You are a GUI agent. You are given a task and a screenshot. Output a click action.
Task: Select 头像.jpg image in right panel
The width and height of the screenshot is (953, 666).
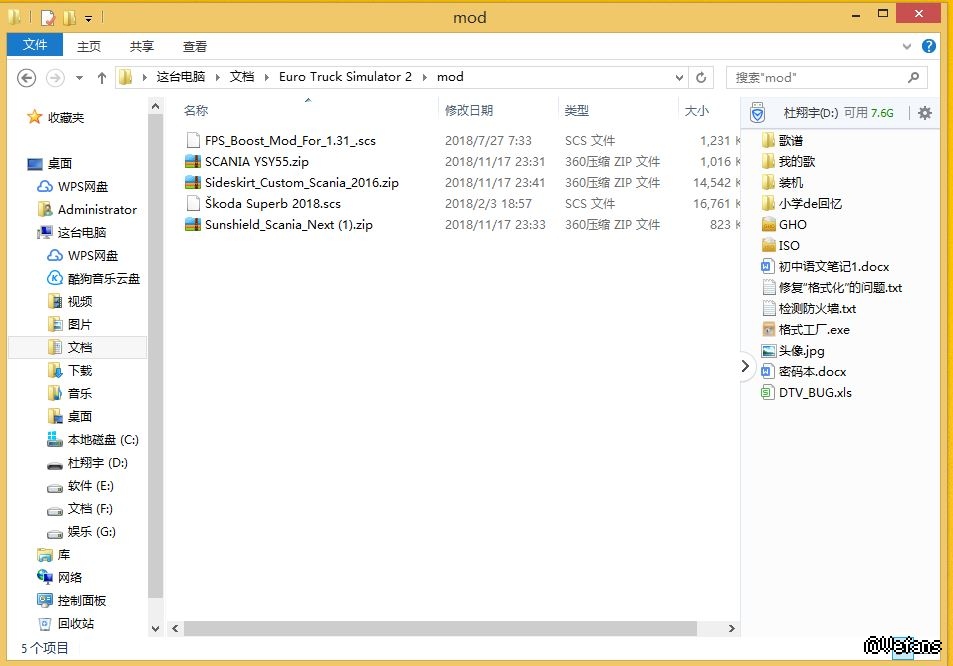point(801,350)
